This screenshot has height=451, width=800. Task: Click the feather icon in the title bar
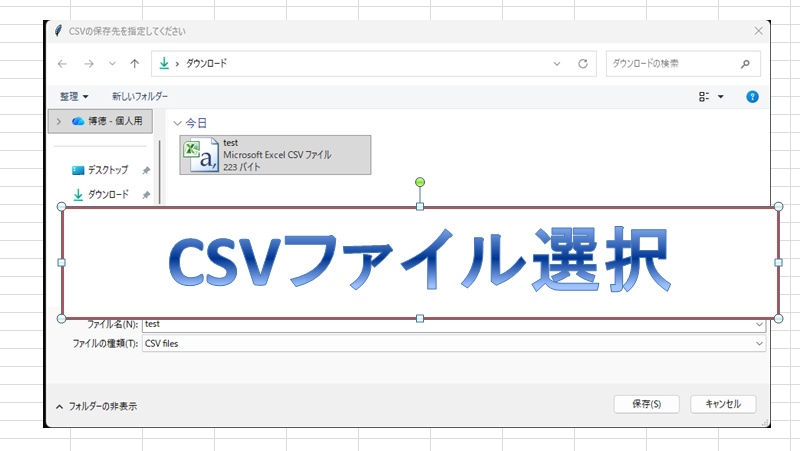coord(58,31)
